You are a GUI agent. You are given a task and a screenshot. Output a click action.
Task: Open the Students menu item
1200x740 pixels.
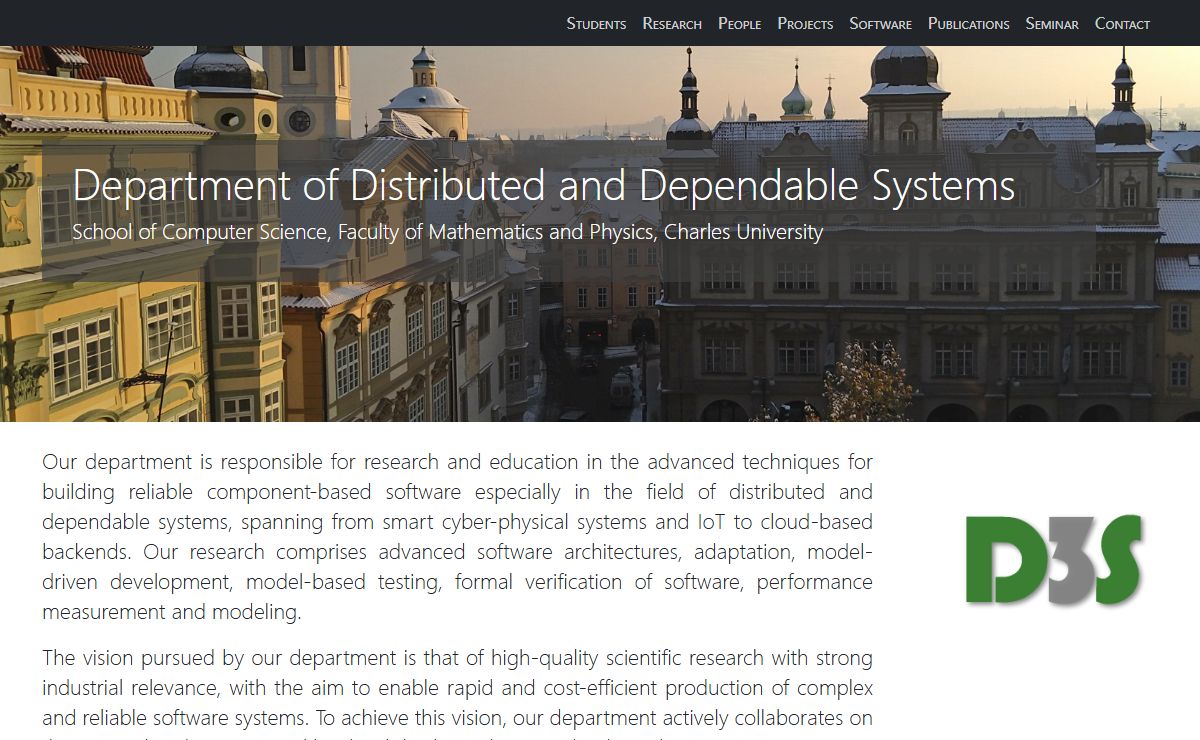pyautogui.click(x=596, y=24)
